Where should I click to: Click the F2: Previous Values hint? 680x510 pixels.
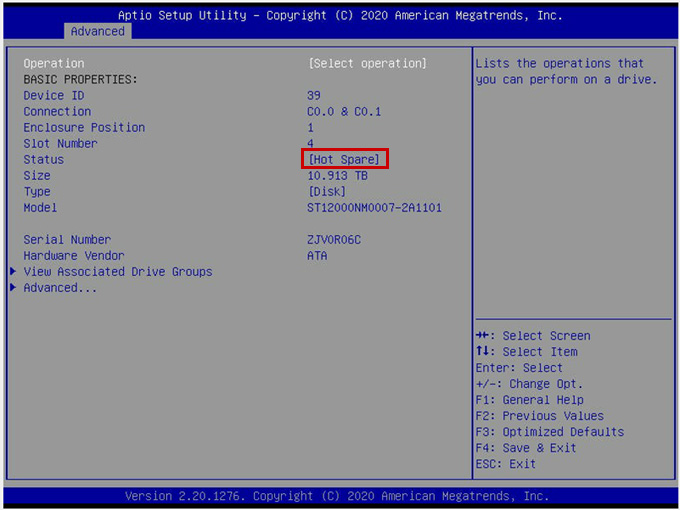click(539, 415)
